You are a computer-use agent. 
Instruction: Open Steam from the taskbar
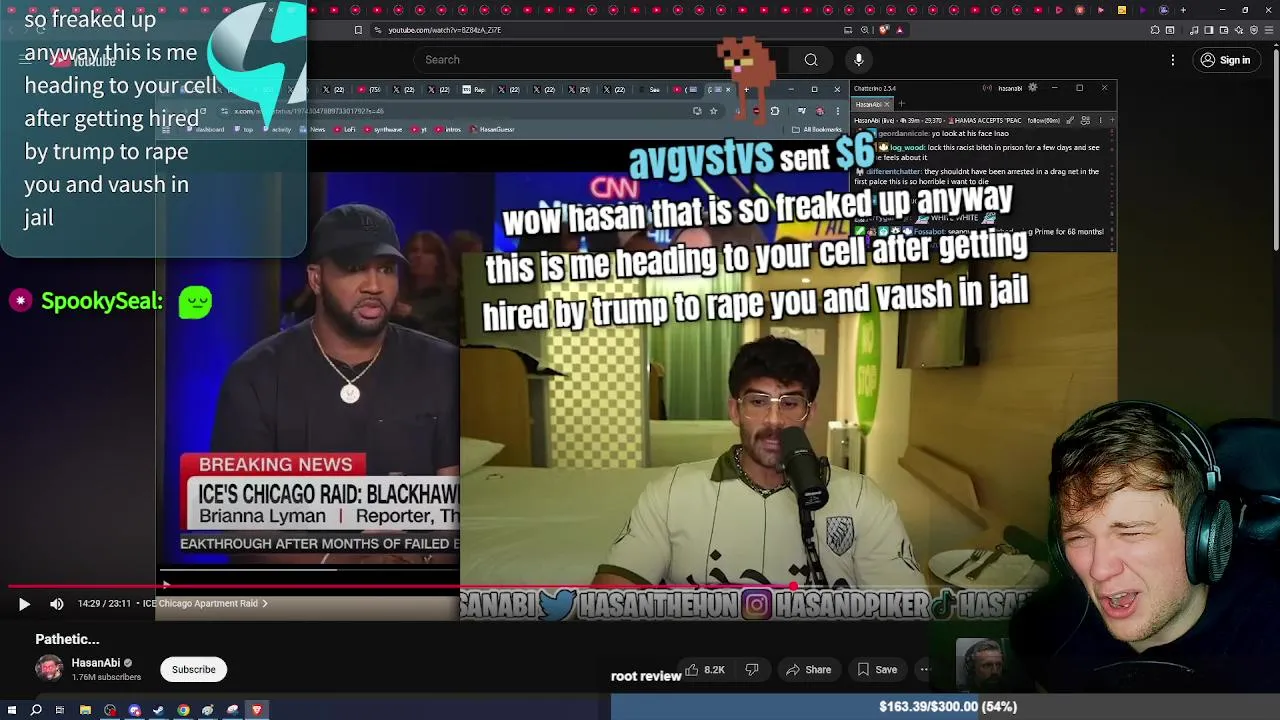pyautogui.click(x=158, y=710)
